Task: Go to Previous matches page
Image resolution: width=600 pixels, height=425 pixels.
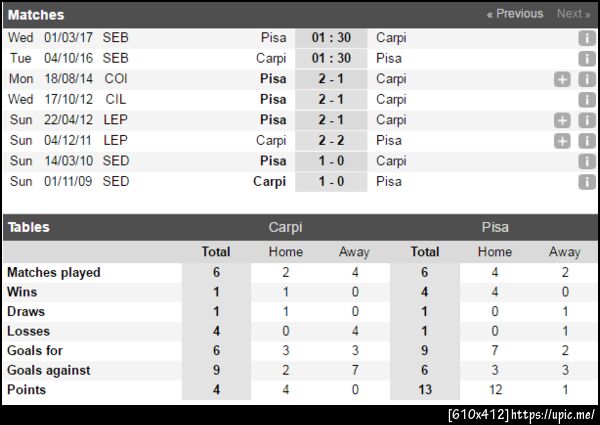Action: coord(515,14)
